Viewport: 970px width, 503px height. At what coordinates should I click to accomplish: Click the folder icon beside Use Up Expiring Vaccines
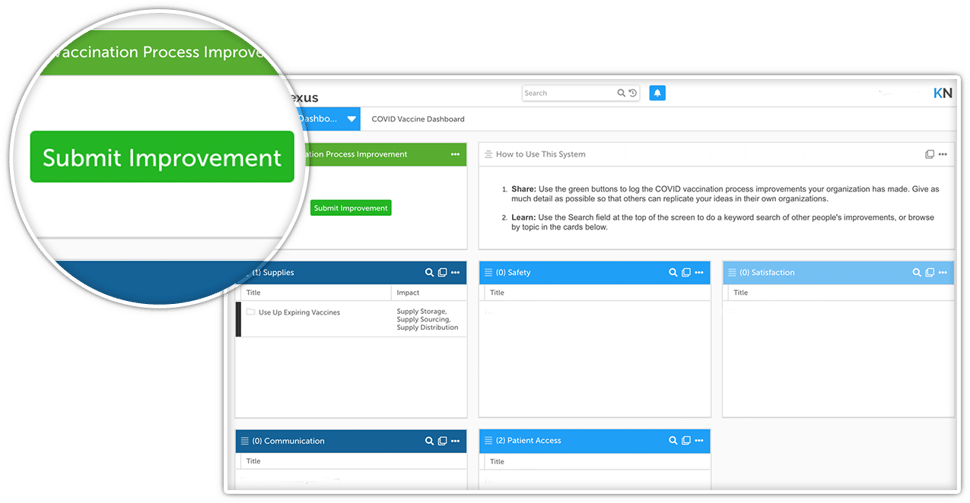[251, 312]
